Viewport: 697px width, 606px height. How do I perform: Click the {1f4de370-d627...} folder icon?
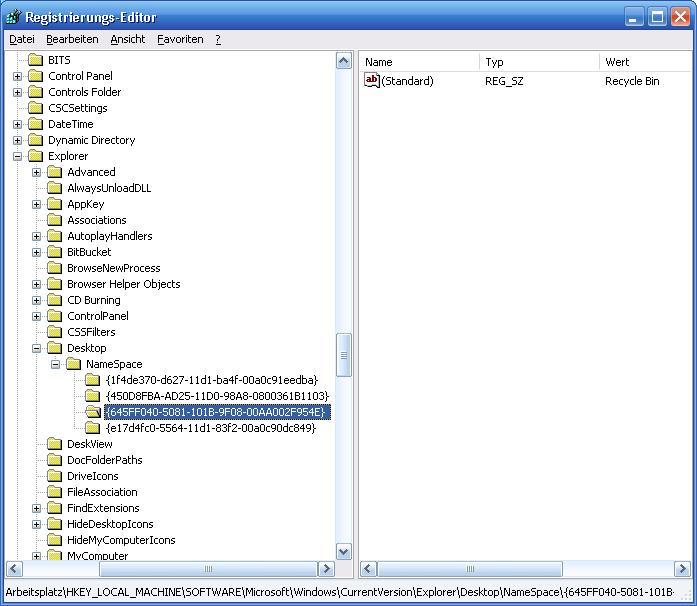tap(93, 380)
